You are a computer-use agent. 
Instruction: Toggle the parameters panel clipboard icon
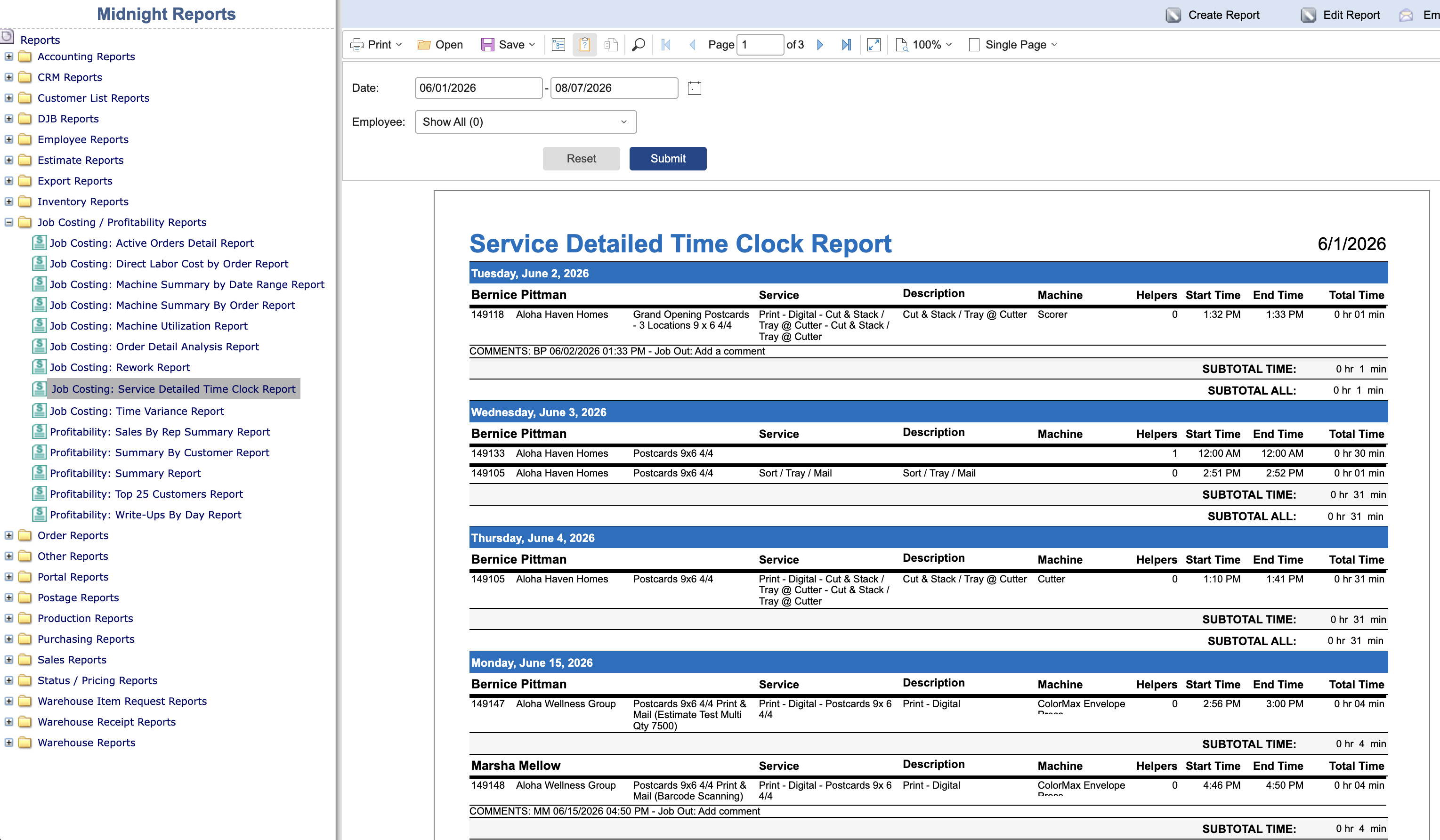[584, 45]
